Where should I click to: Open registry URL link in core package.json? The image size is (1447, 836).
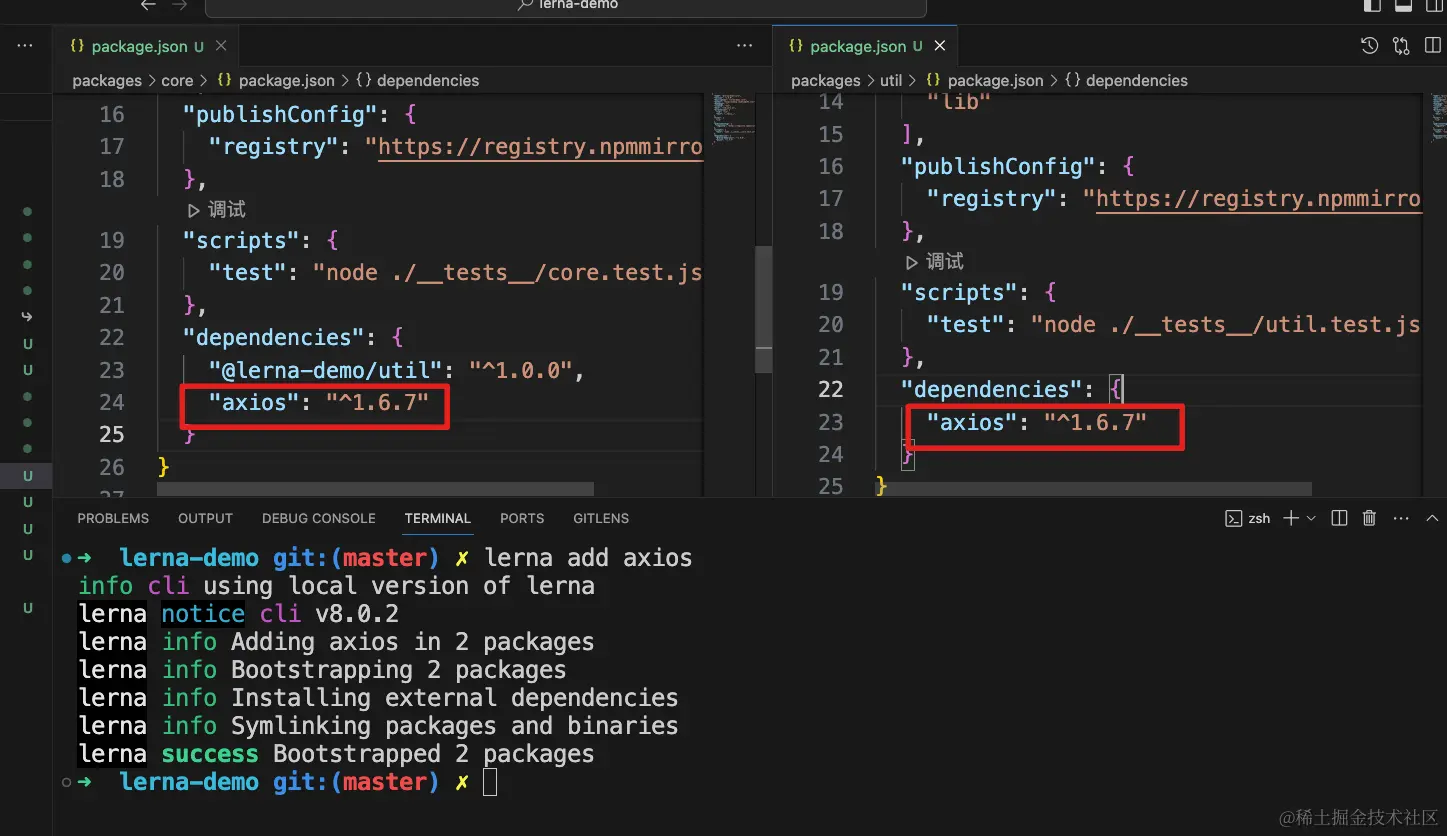pos(540,147)
